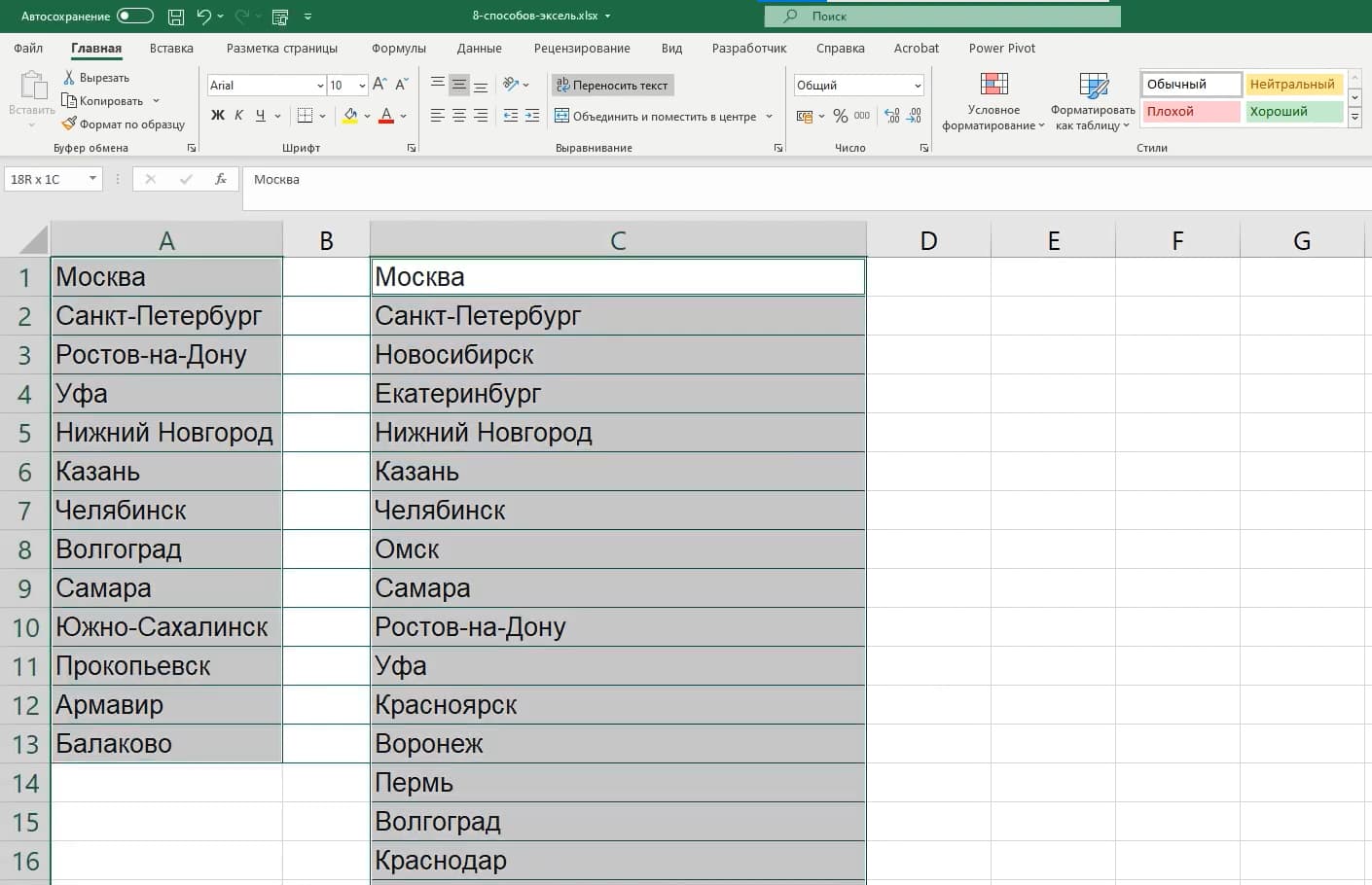Screen dimensions: 1372x885
Task: Click the increase decimal places icon
Action: 891,116
